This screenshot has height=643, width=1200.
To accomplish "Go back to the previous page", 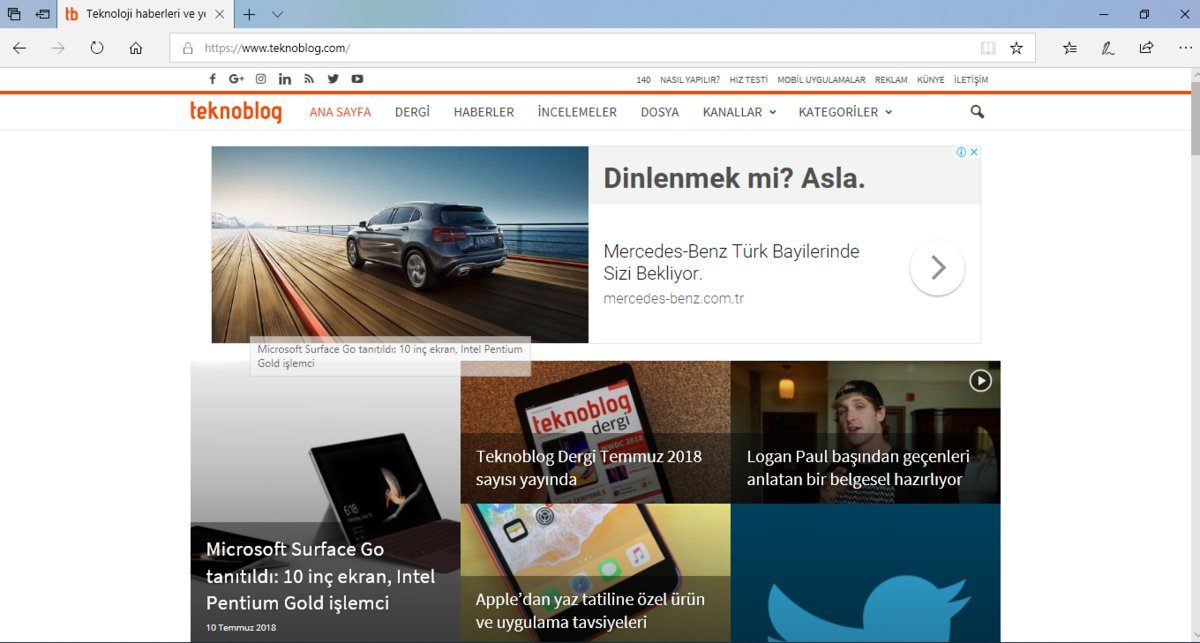I will tap(19, 48).
